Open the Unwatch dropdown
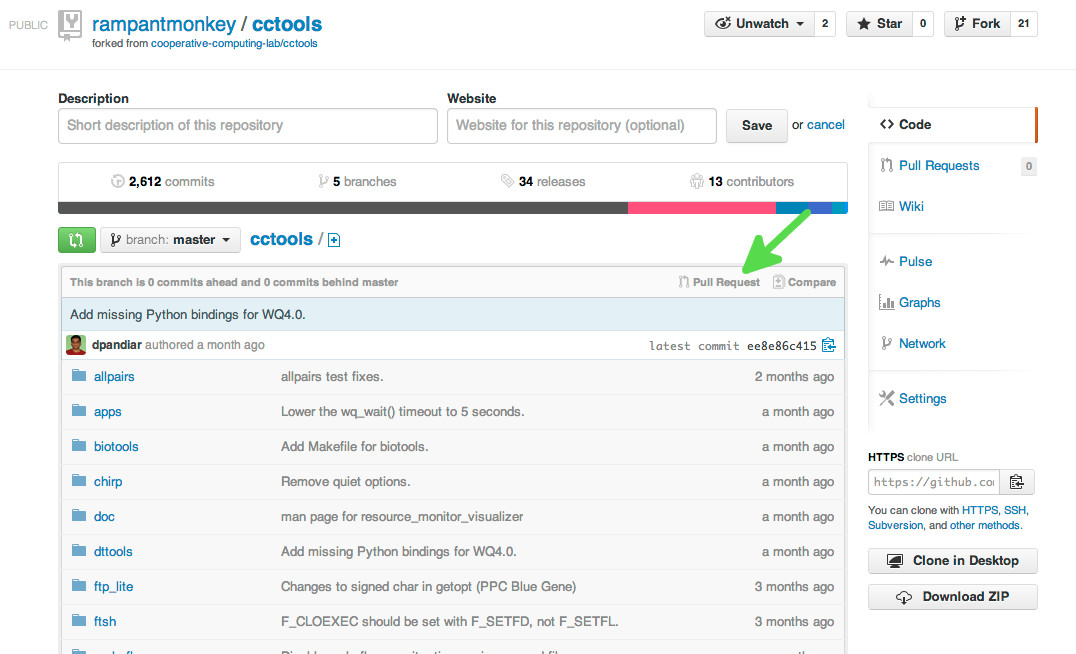 [x=759, y=24]
